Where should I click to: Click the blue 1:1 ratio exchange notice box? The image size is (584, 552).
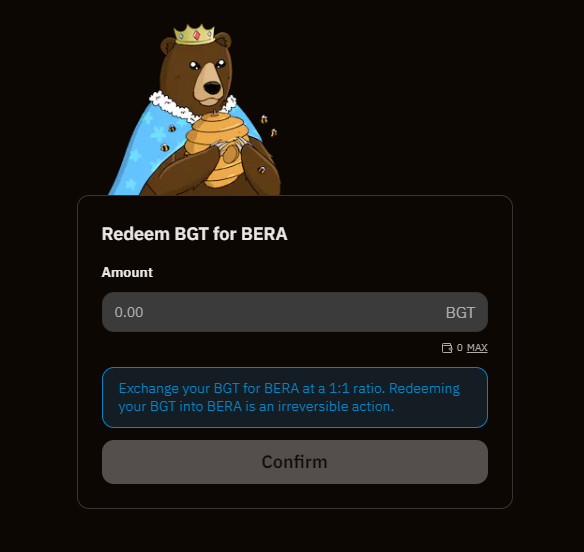coord(295,397)
